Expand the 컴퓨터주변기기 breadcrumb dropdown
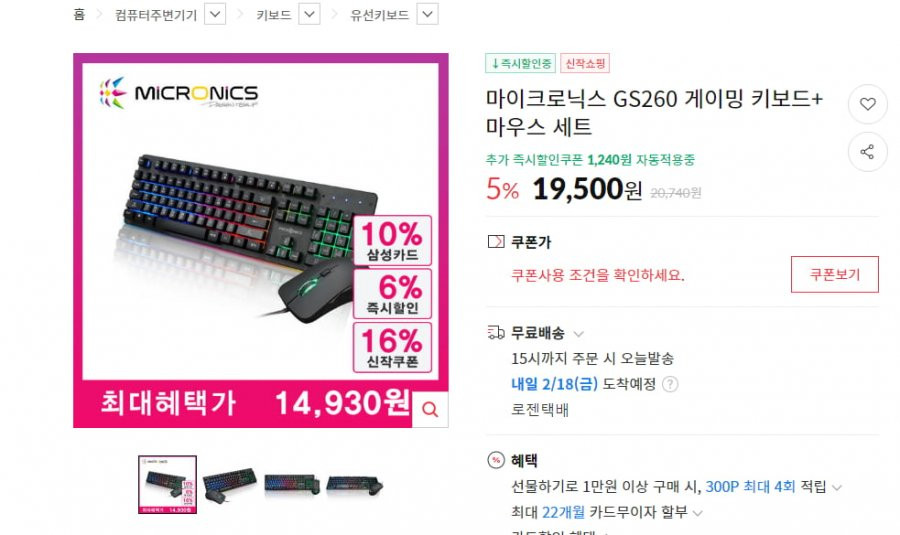The width and height of the screenshot is (900, 535). [215, 14]
